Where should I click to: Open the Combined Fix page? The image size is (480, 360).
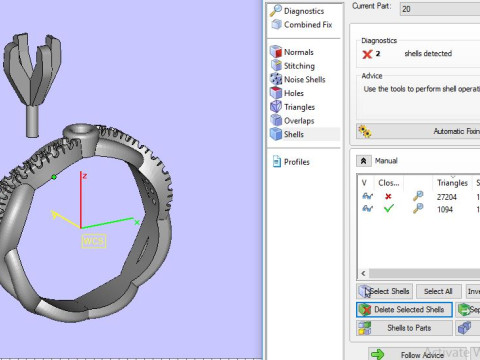click(x=302, y=25)
